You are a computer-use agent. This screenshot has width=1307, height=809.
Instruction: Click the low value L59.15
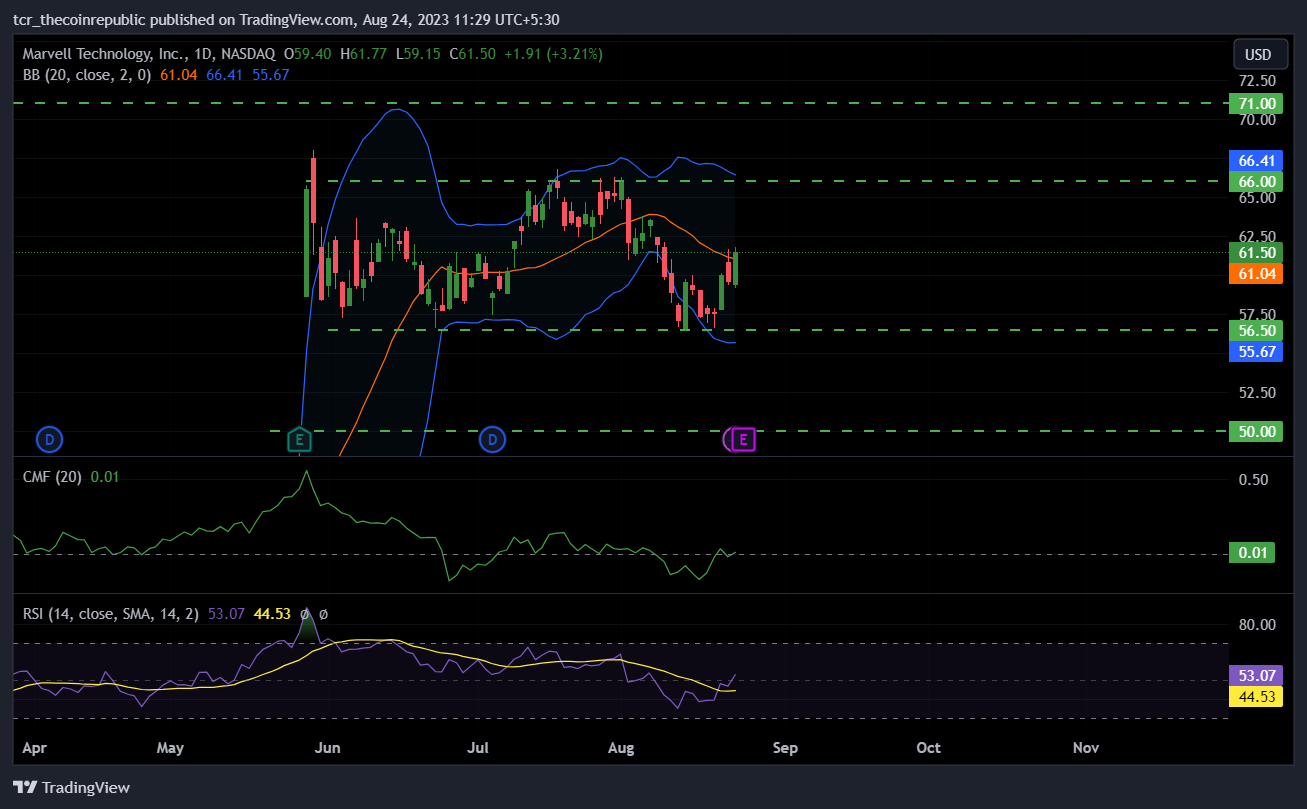pos(418,54)
